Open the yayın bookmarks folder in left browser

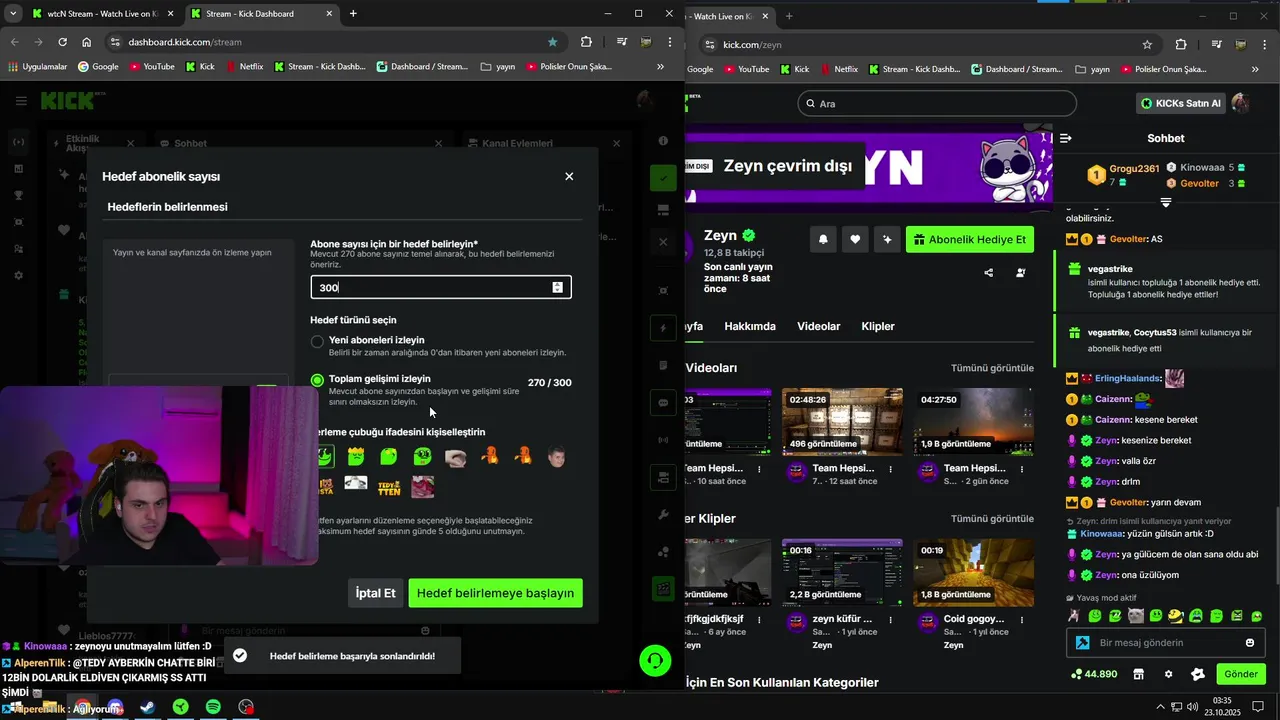pyautogui.click(x=497, y=67)
